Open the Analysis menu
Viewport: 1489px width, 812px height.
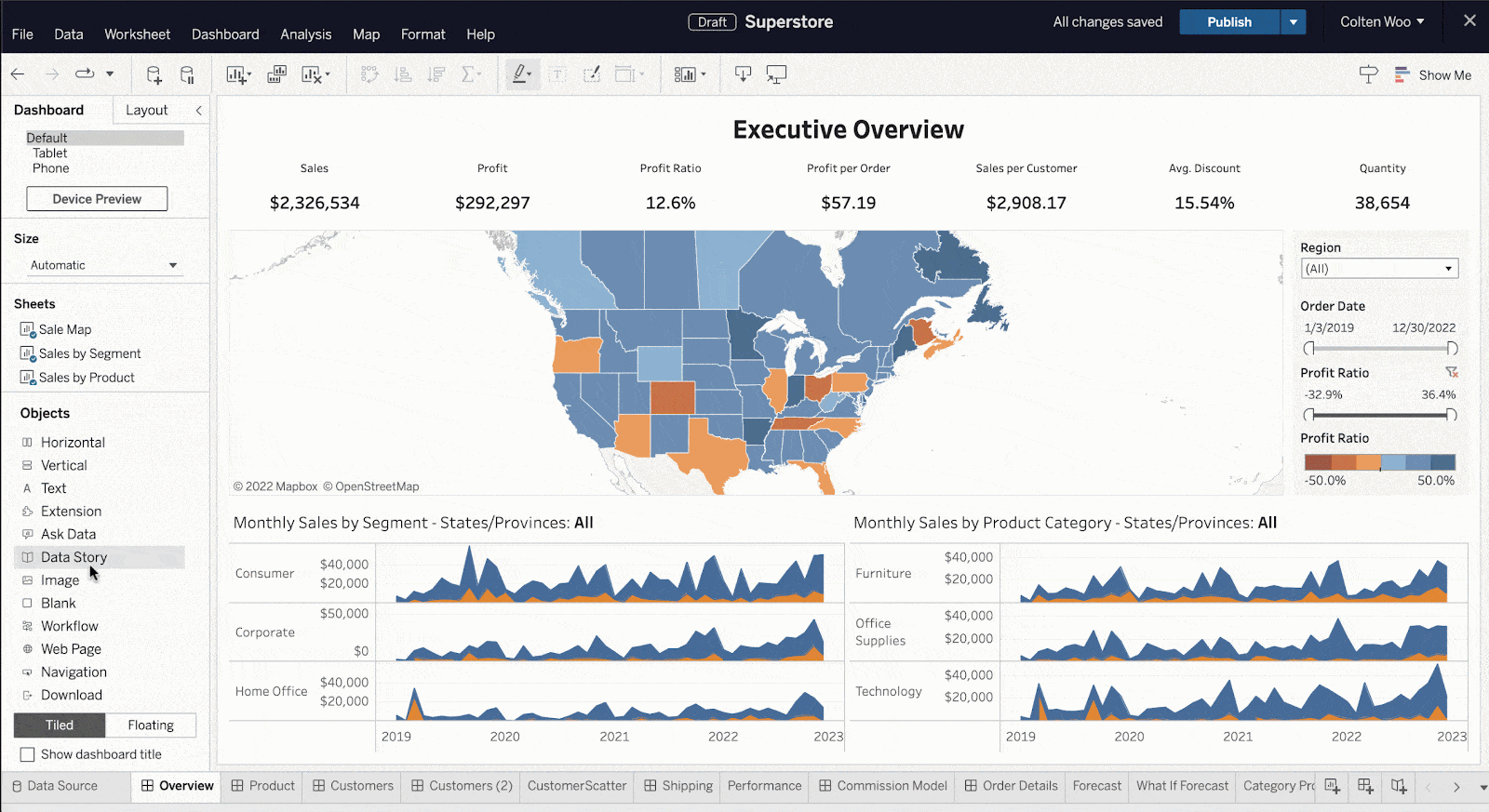[x=306, y=34]
